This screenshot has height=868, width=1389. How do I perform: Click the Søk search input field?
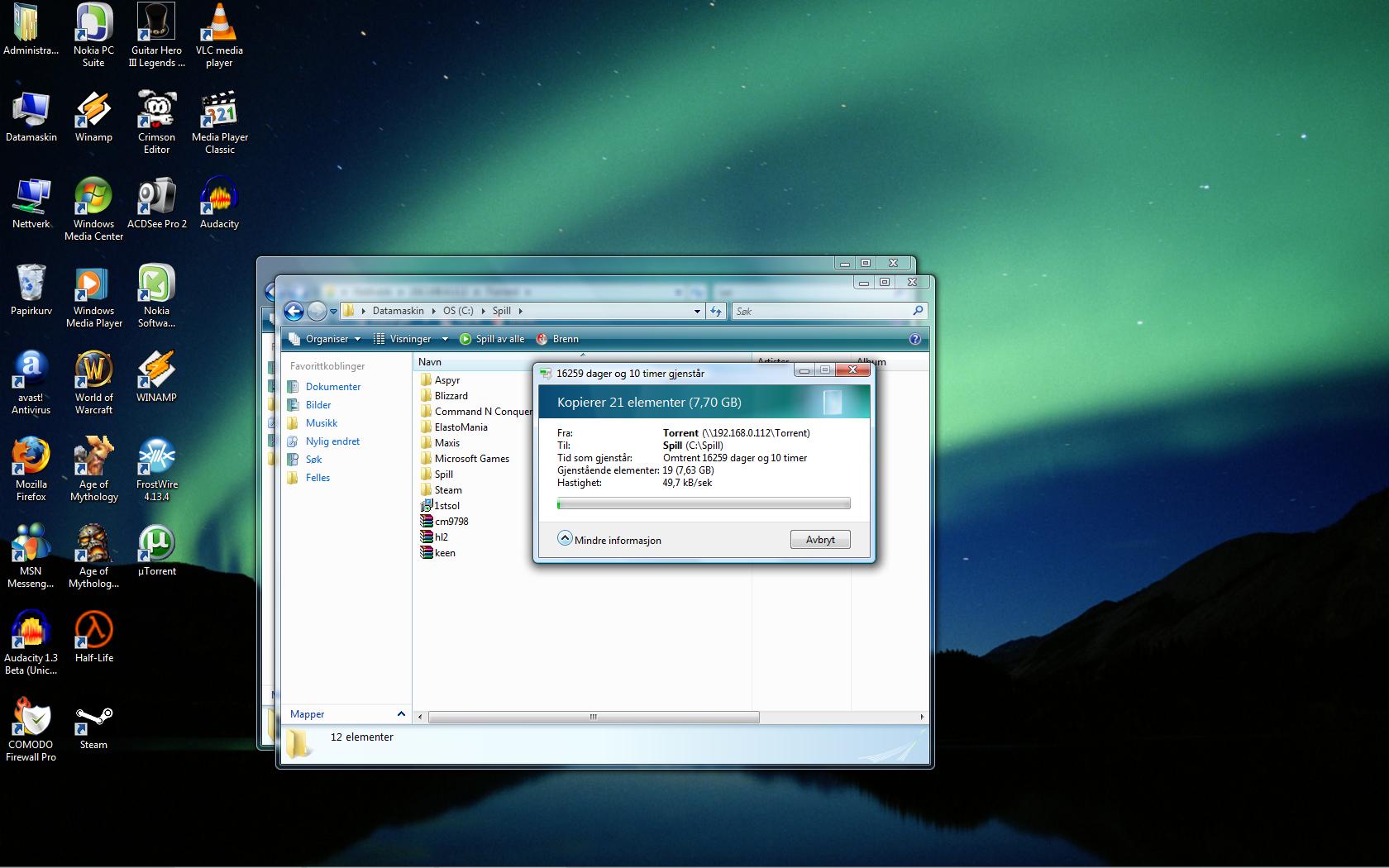click(x=828, y=312)
